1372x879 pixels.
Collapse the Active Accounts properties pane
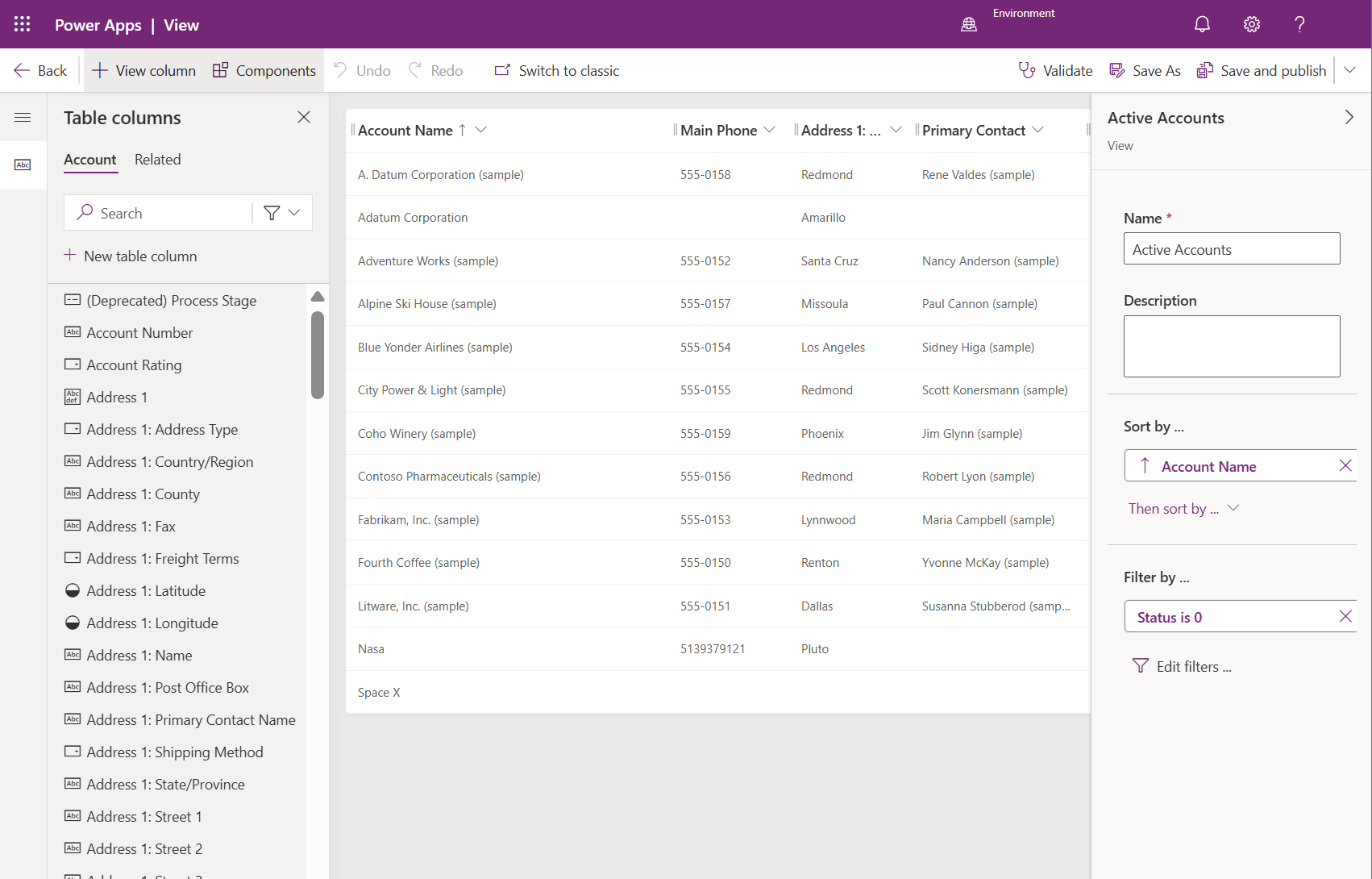1349,118
